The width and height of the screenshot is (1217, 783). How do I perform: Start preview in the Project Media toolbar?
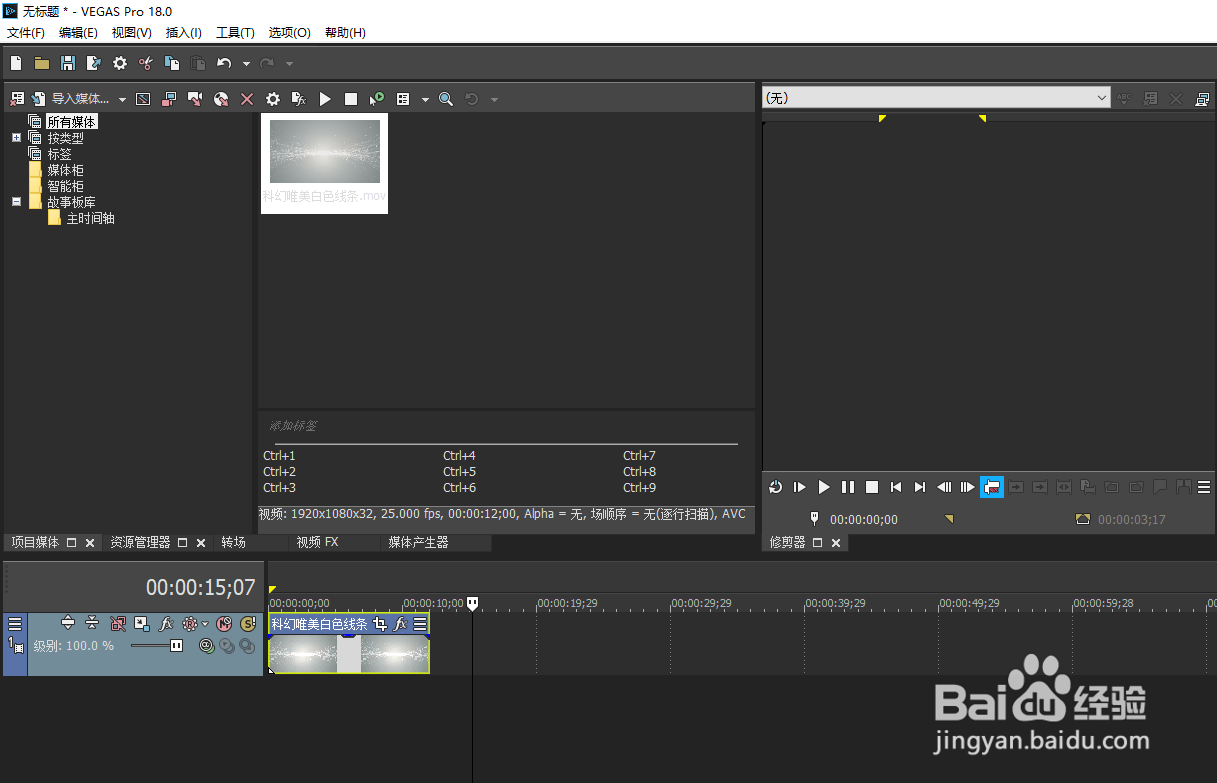coord(325,99)
